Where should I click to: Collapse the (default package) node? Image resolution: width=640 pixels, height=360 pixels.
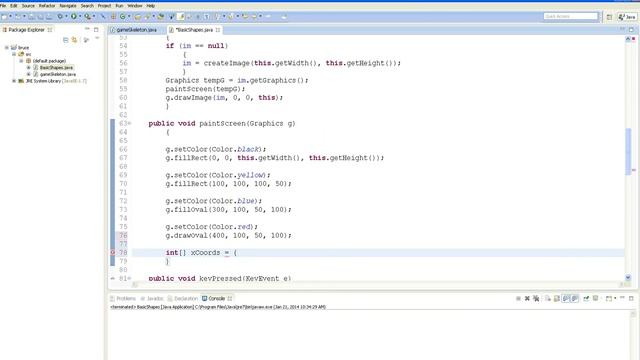point(21,61)
